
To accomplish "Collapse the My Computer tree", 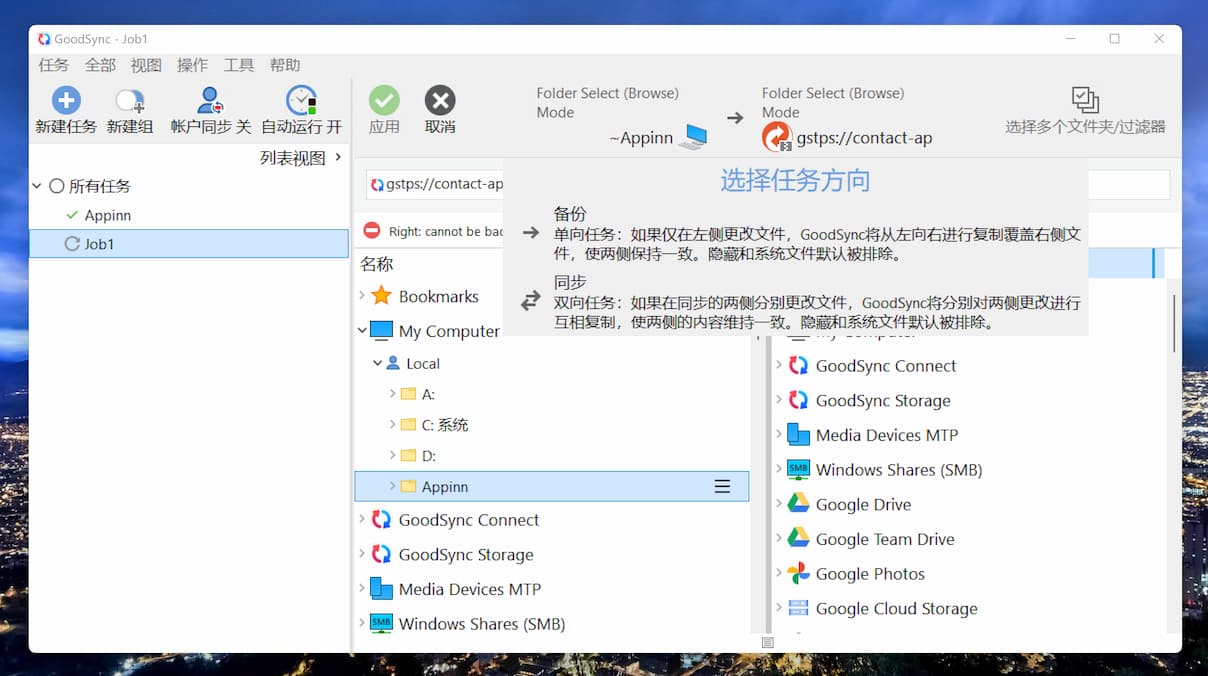I will (361, 330).
